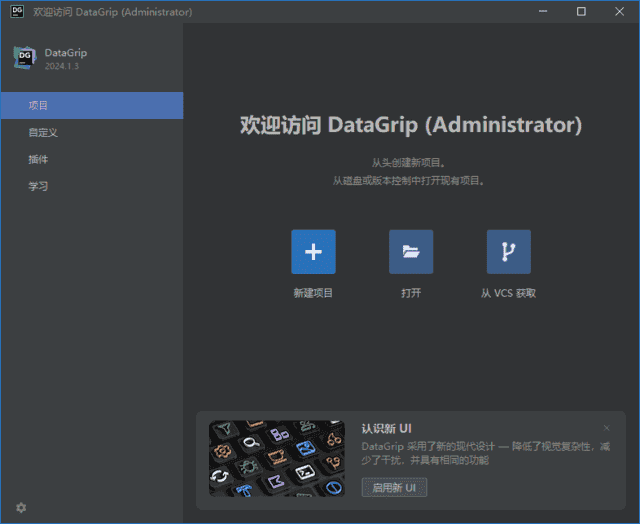The height and width of the screenshot is (524, 640).
Task: Click the open folder icon
Action: pyautogui.click(x=411, y=252)
